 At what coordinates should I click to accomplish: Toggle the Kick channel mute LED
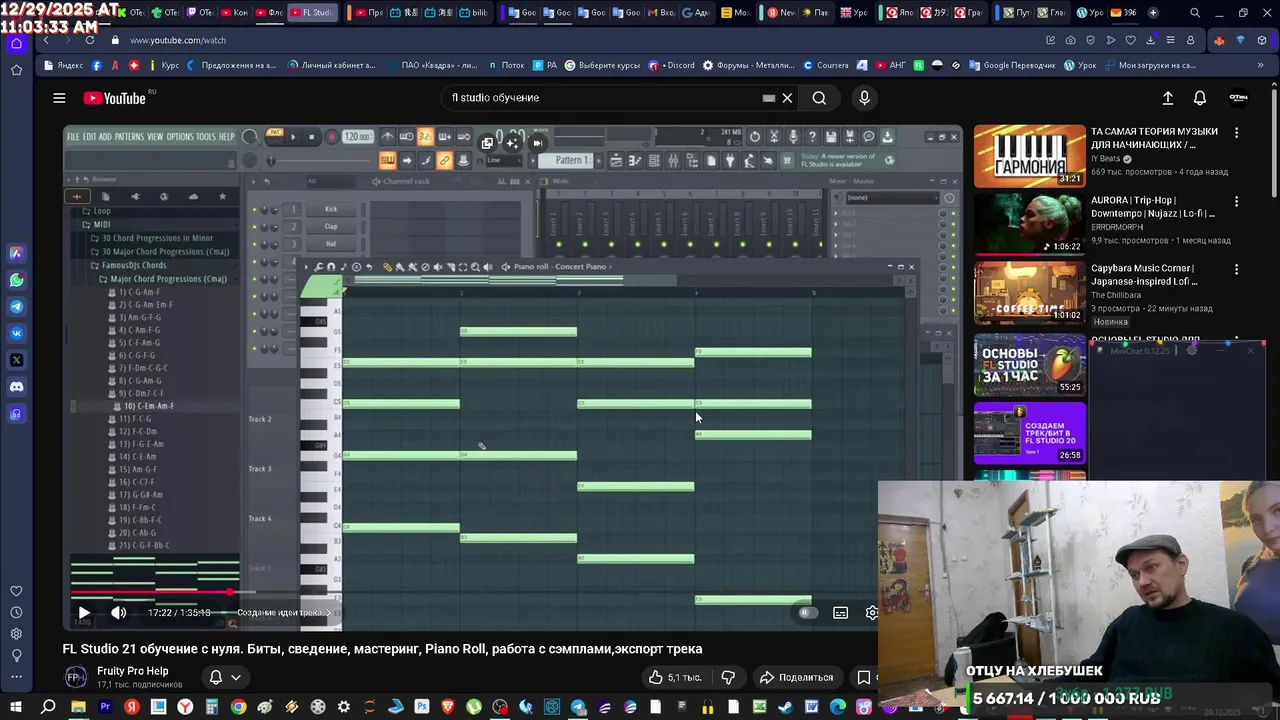point(254,209)
